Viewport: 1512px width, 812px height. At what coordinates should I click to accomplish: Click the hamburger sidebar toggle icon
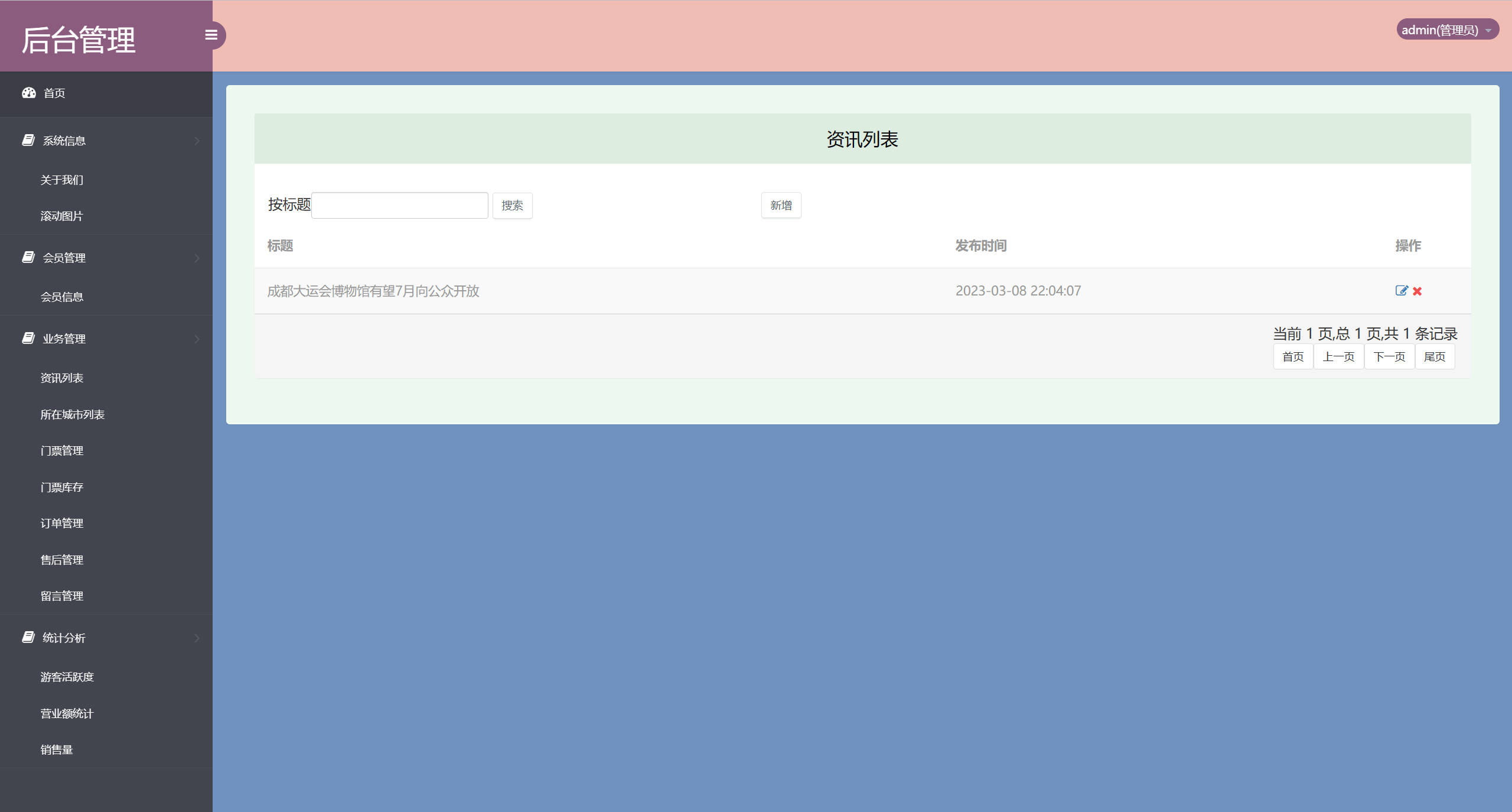[x=211, y=35]
